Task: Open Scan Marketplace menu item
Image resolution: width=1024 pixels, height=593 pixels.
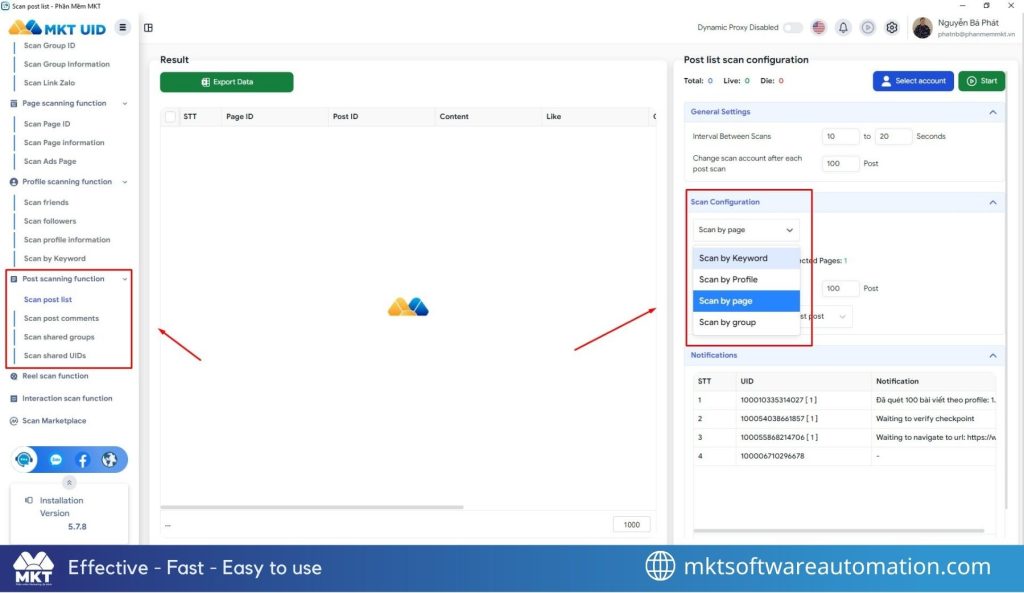Action: click(54, 421)
